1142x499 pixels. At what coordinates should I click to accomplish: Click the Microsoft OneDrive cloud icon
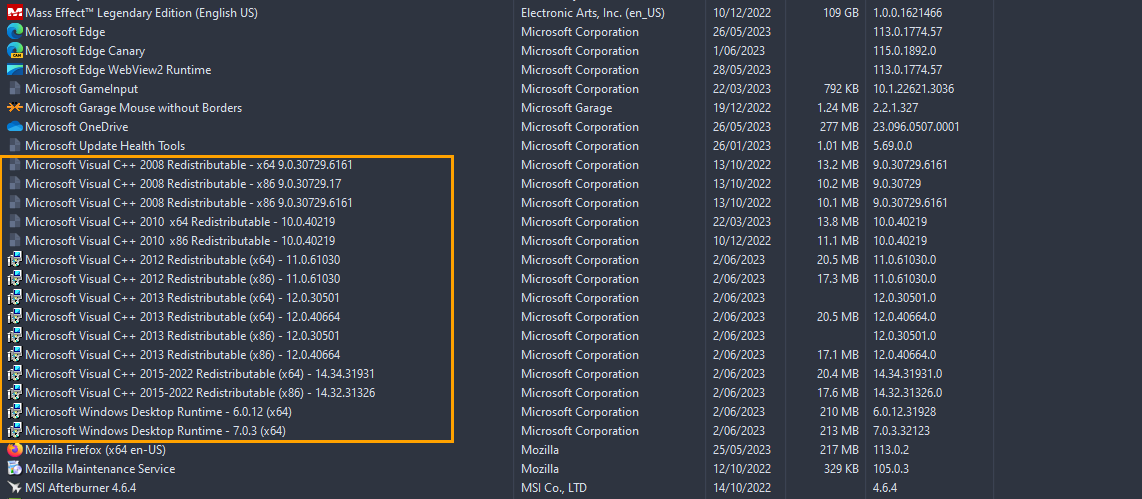[15, 127]
